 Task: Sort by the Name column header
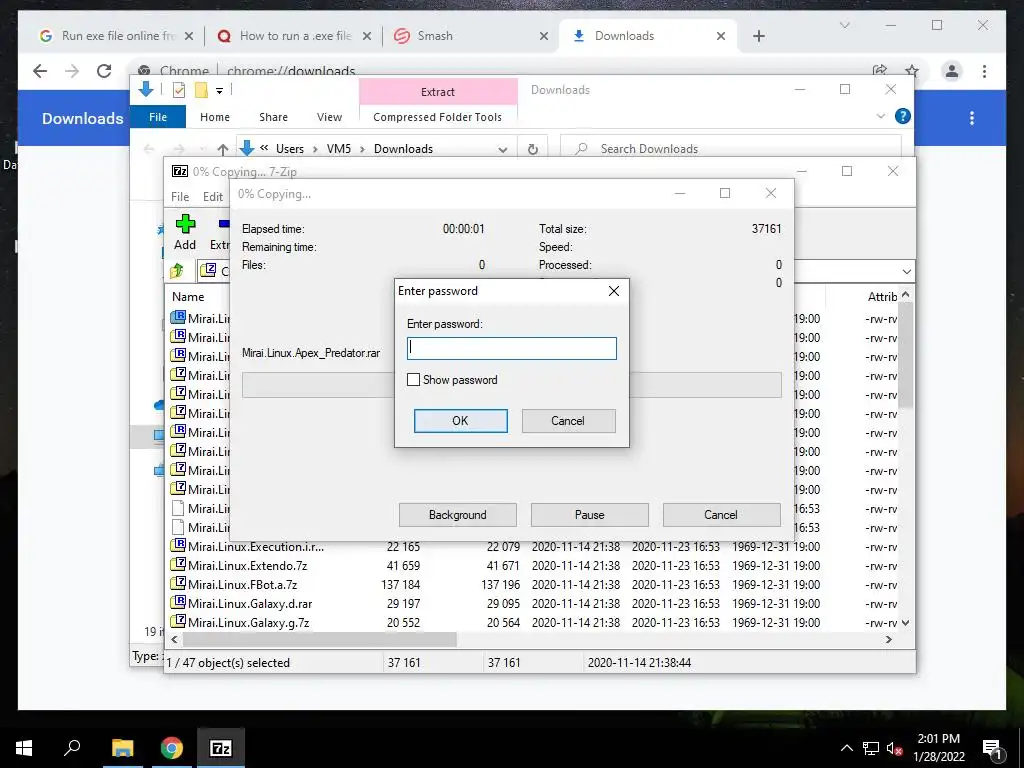188,296
